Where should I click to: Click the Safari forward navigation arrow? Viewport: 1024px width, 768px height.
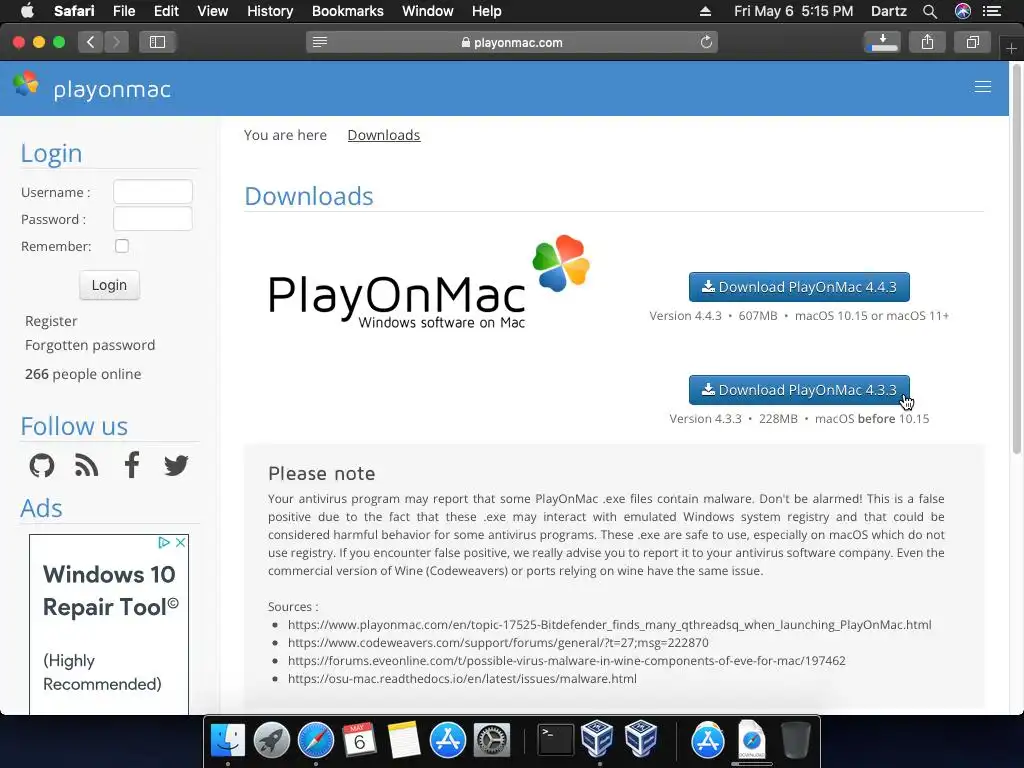[x=116, y=42]
